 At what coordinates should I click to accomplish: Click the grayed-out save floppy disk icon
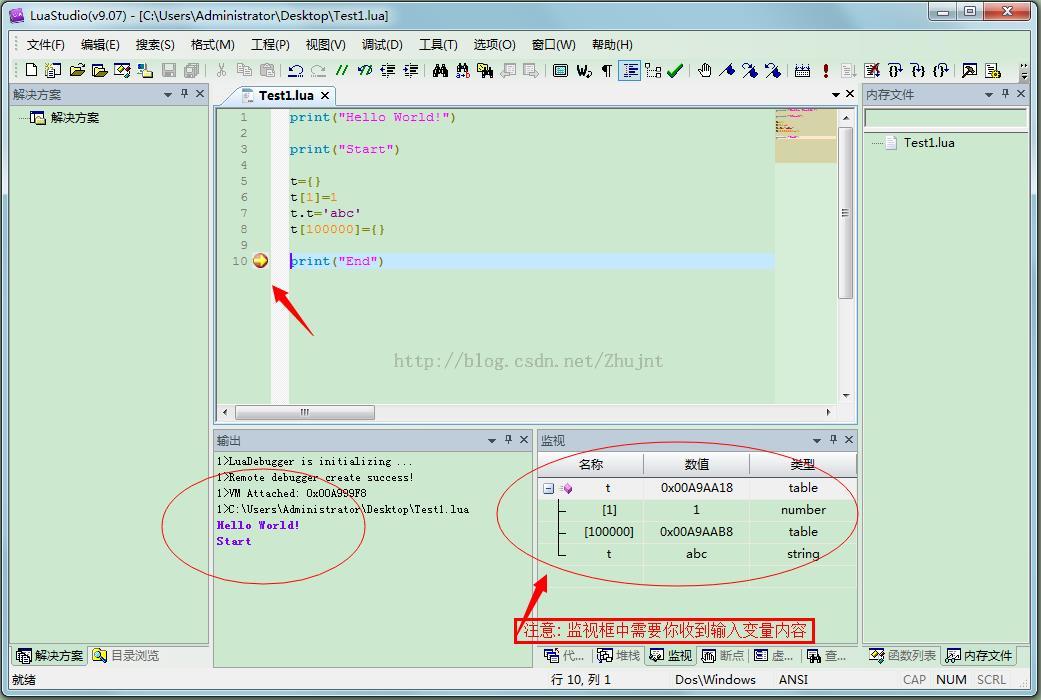169,70
